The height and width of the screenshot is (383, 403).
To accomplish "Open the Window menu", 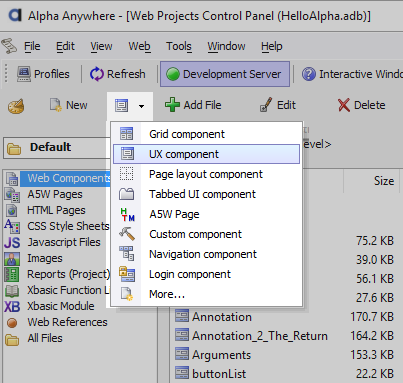I will (226, 46).
